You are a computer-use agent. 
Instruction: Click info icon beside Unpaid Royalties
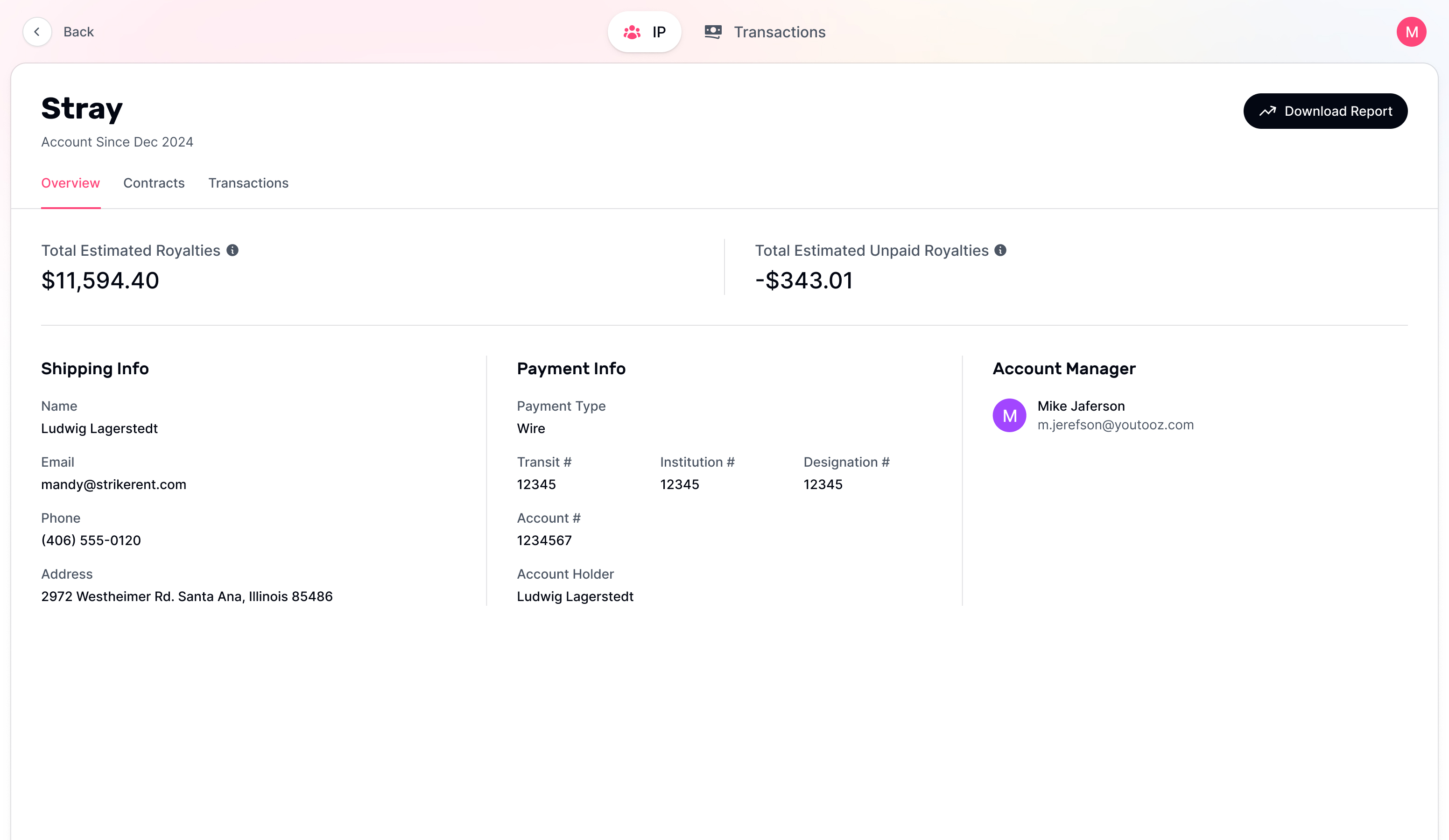click(x=1000, y=250)
